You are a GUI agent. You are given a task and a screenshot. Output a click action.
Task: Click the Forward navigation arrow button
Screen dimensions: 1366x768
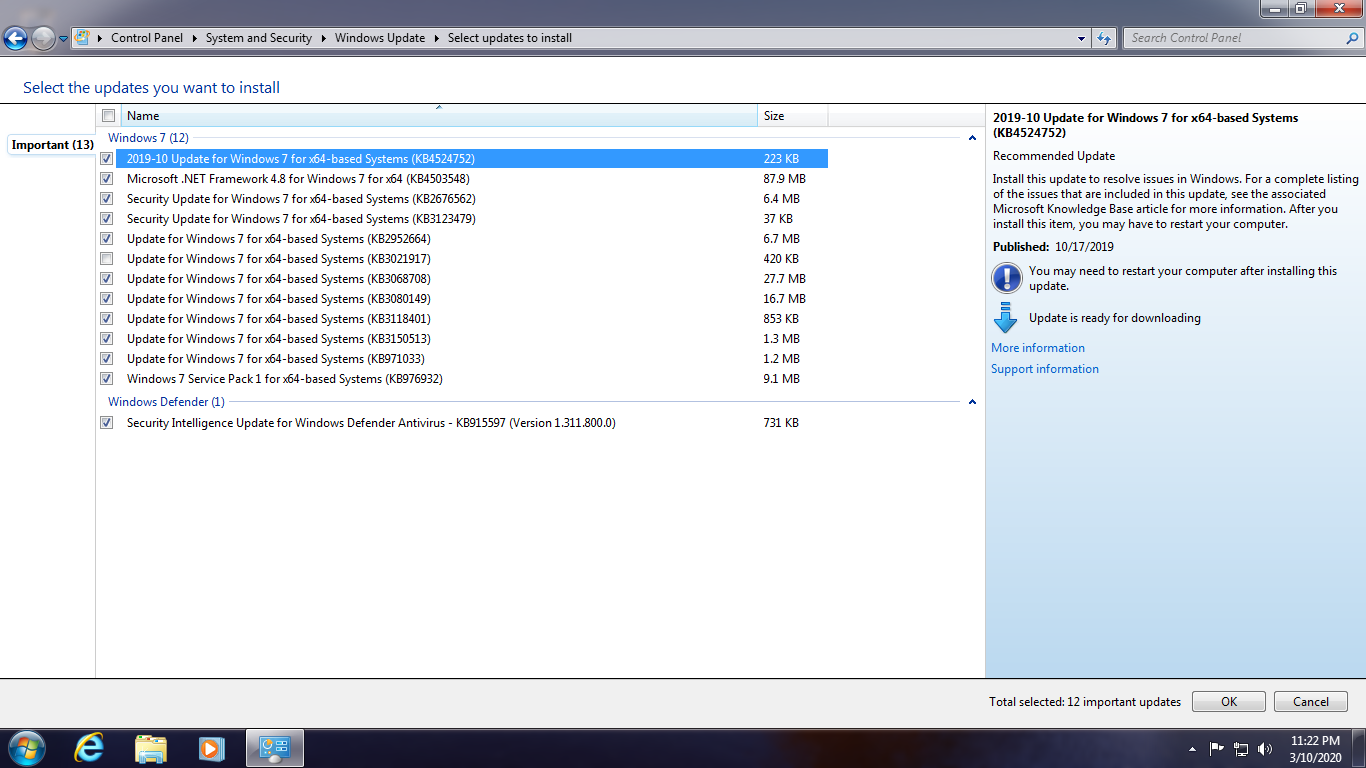pyautogui.click(x=43, y=39)
